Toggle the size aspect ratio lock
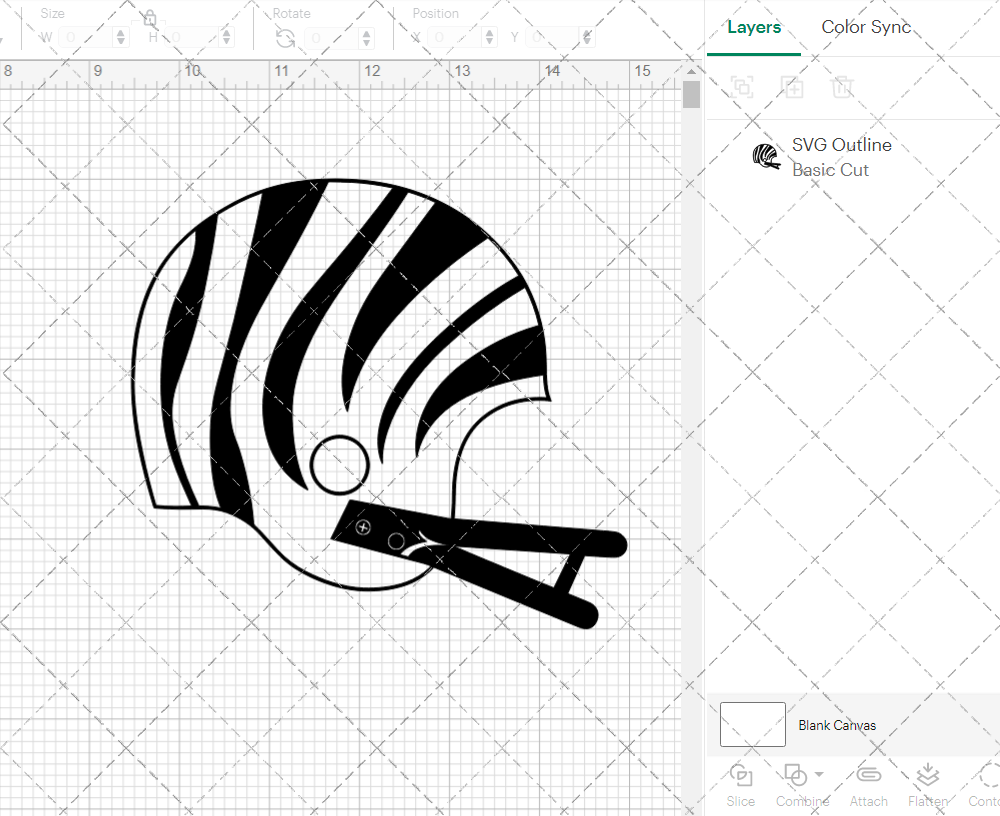Screen dimensions: 1000x816 149,19
